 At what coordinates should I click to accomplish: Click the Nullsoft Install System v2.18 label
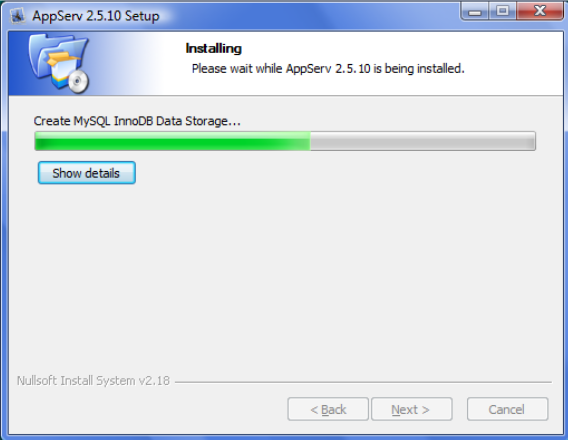[93, 381]
